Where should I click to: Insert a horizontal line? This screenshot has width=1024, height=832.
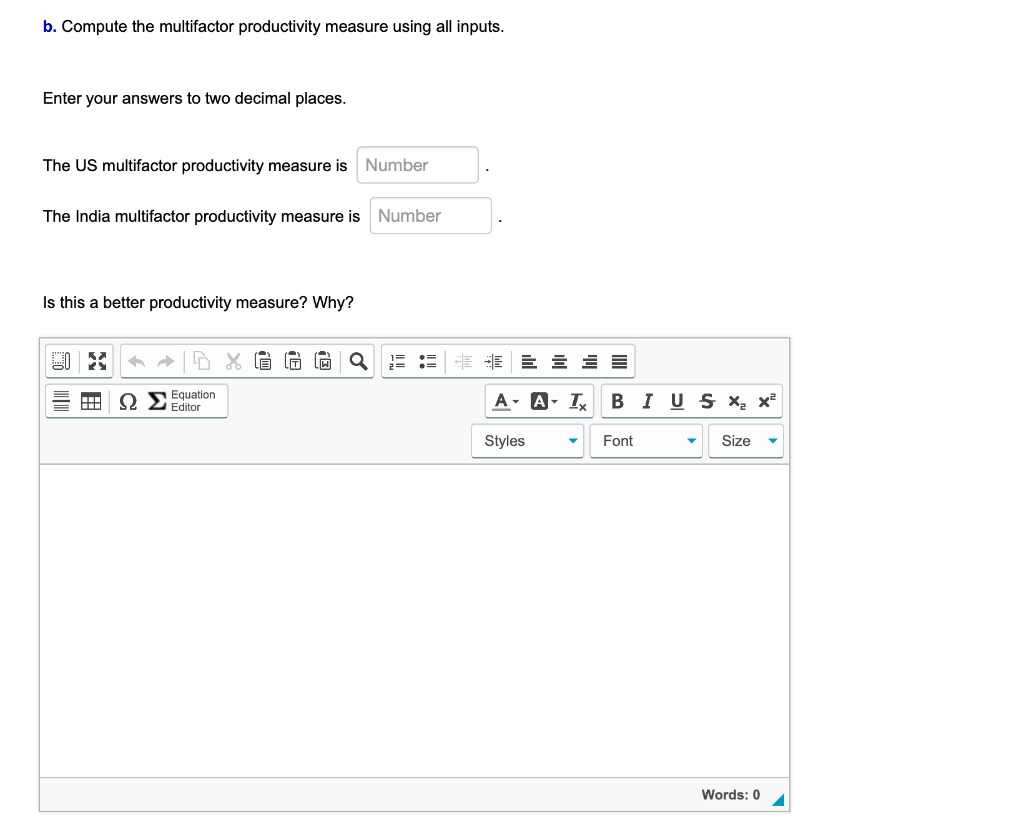[x=61, y=401]
